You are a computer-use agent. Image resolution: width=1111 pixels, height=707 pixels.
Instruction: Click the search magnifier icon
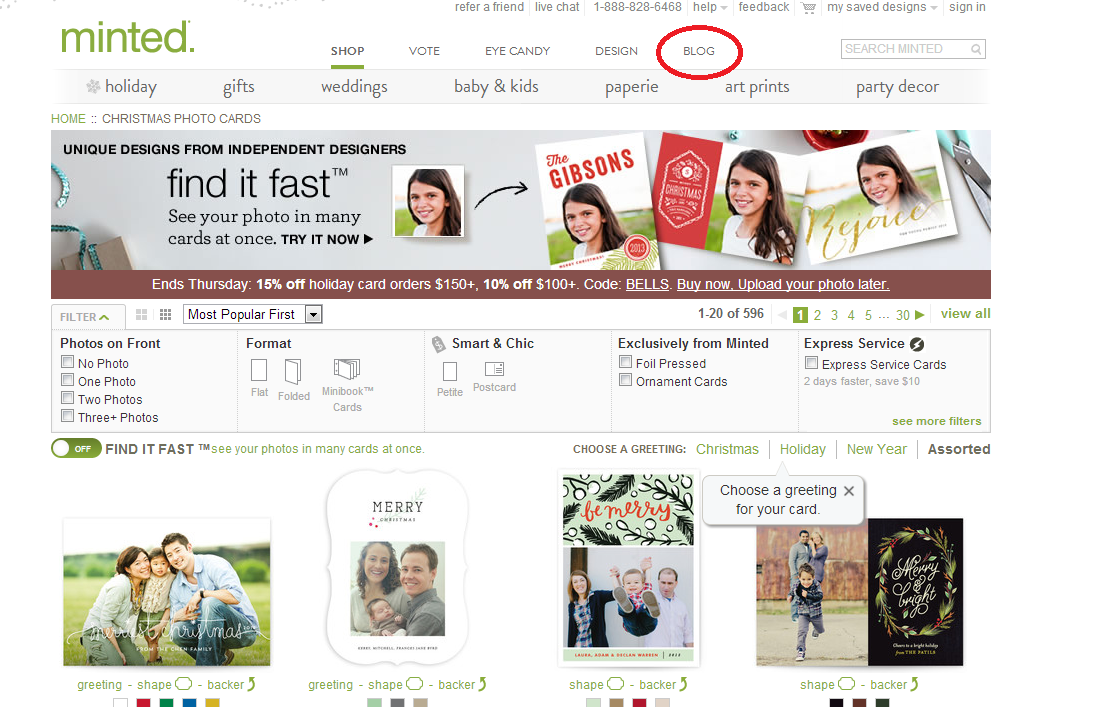click(976, 49)
